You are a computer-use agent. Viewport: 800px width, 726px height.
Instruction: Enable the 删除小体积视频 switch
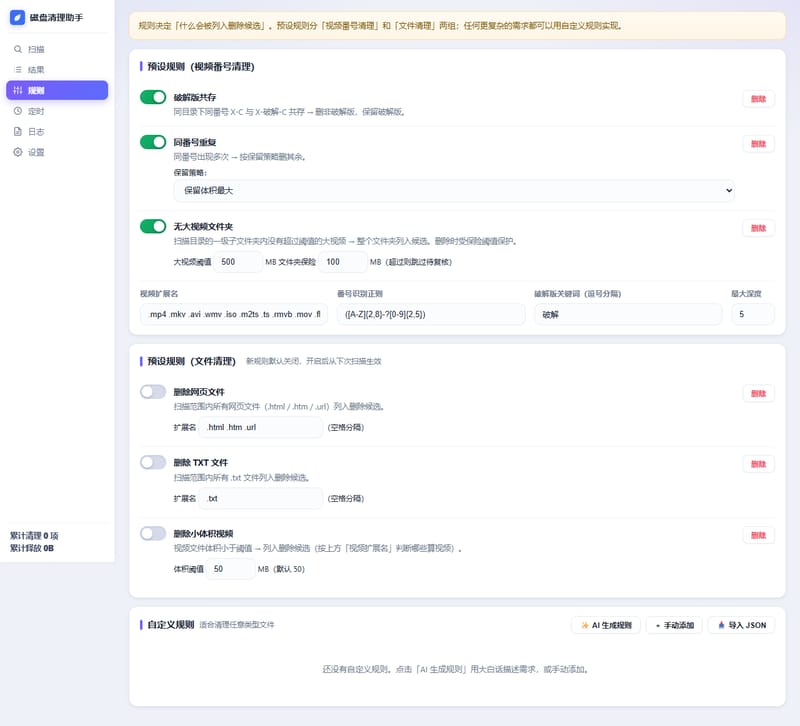point(153,533)
